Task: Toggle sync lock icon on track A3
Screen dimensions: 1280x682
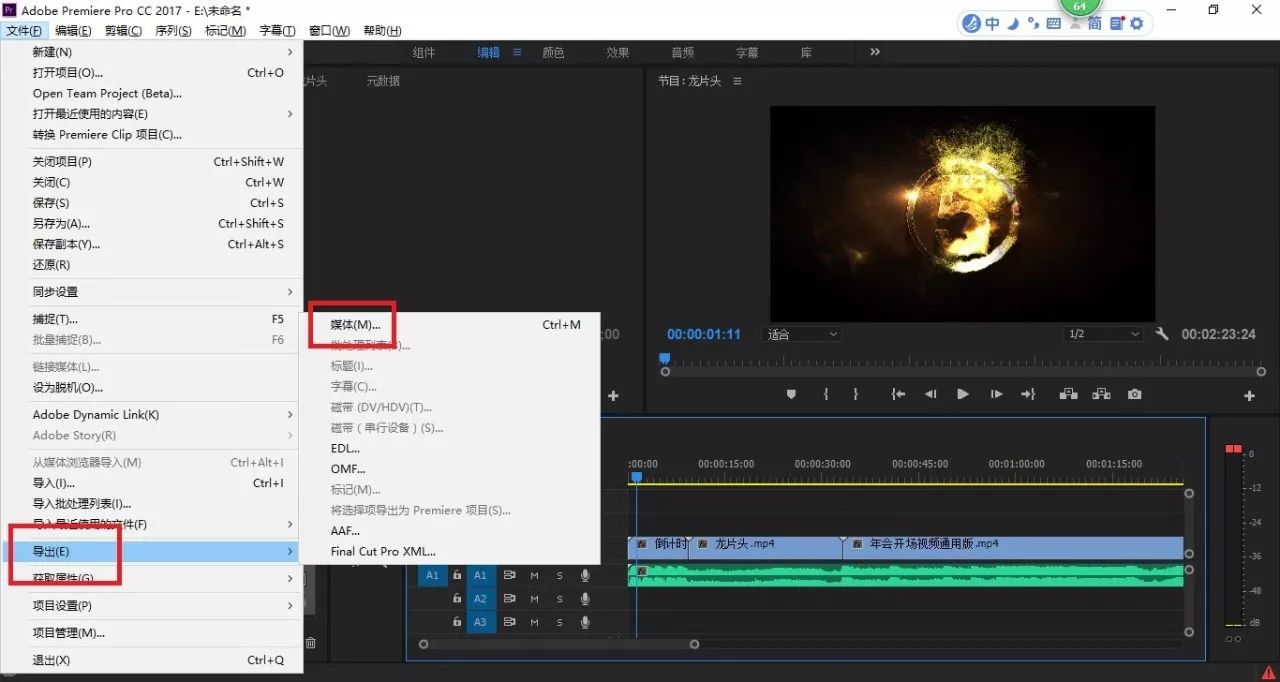Action: [x=509, y=622]
